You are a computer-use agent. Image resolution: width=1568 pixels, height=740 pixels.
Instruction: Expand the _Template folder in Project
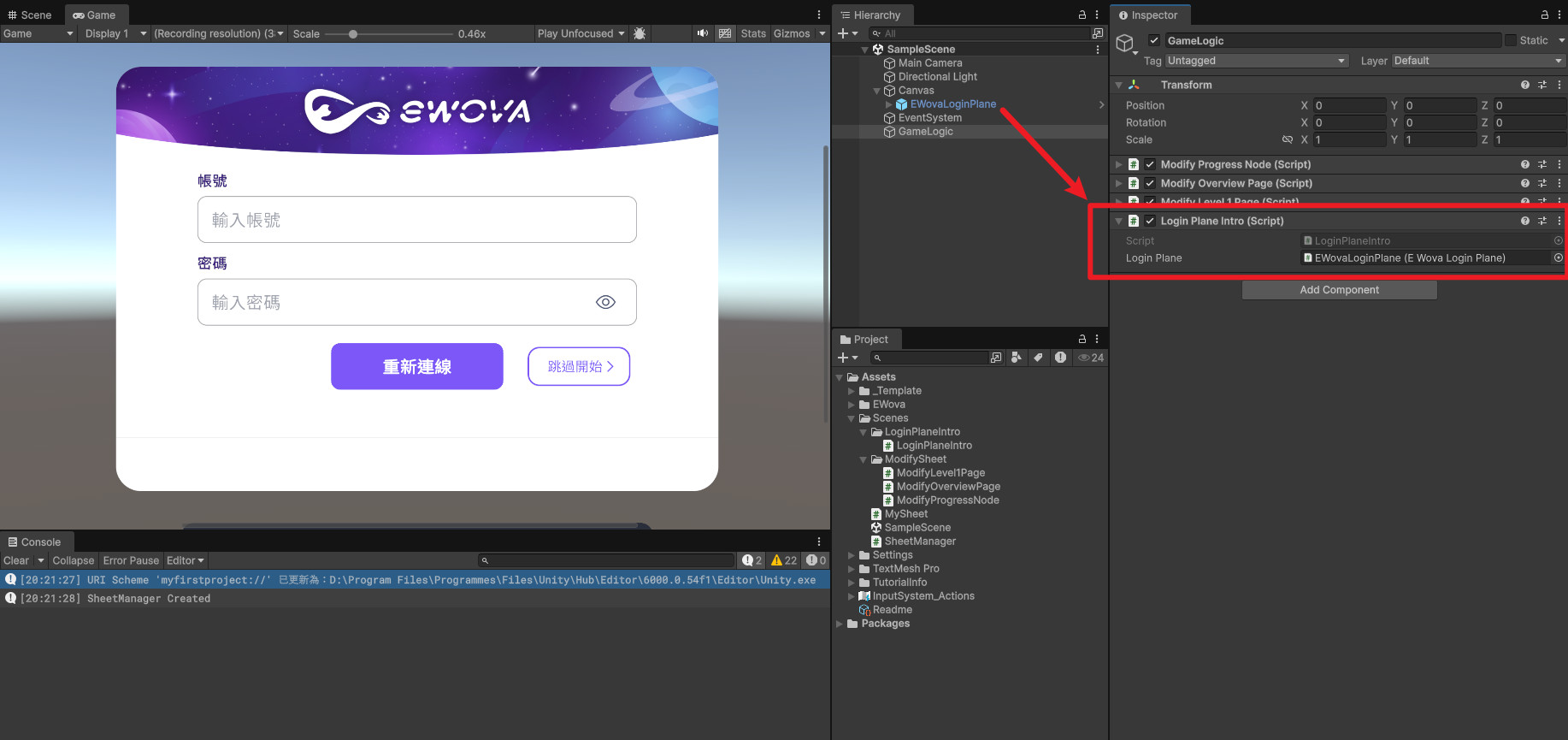click(x=851, y=391)
